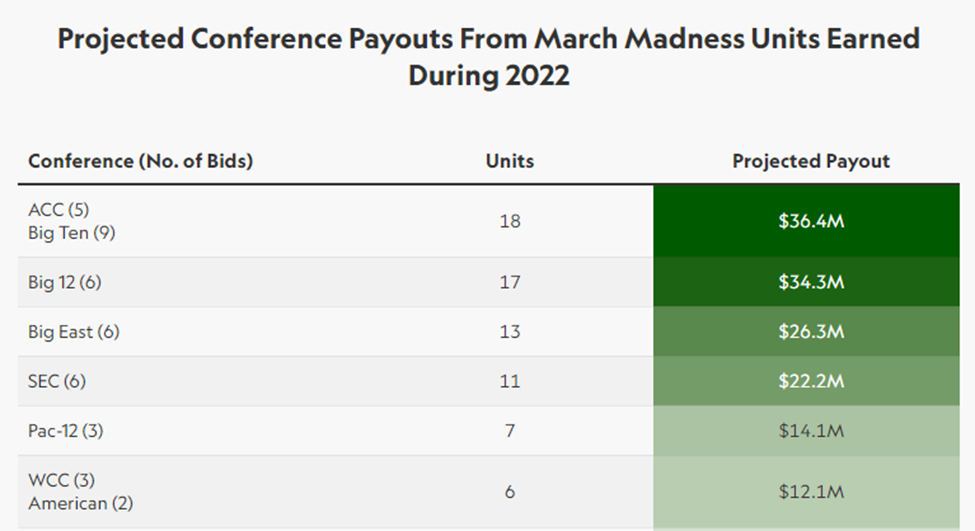Click the Projected Payout column header
Viewport: 975px width, 531px height.
[x=811, y=161]
